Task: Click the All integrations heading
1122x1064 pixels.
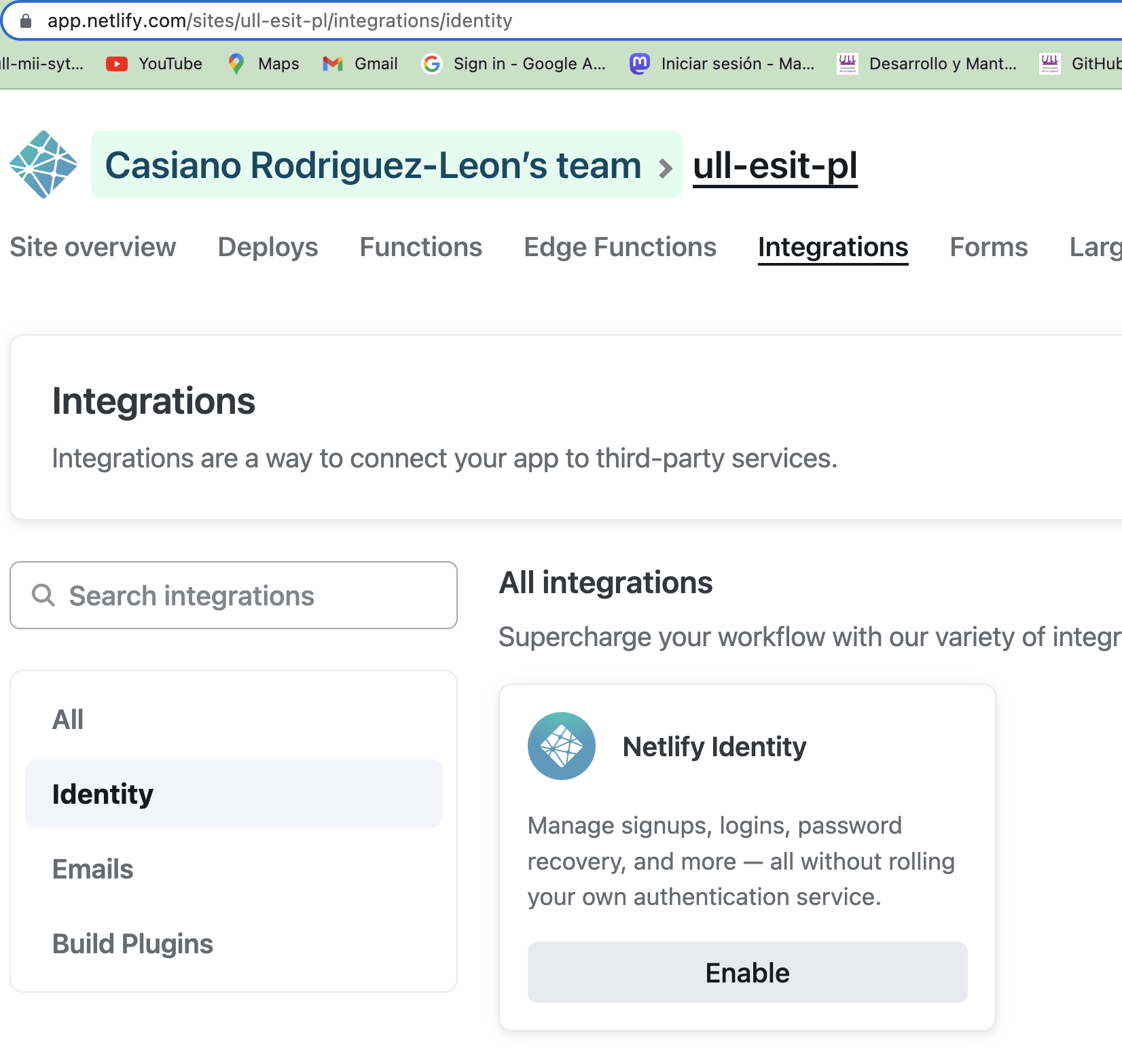Action: (x=606, y=582)
